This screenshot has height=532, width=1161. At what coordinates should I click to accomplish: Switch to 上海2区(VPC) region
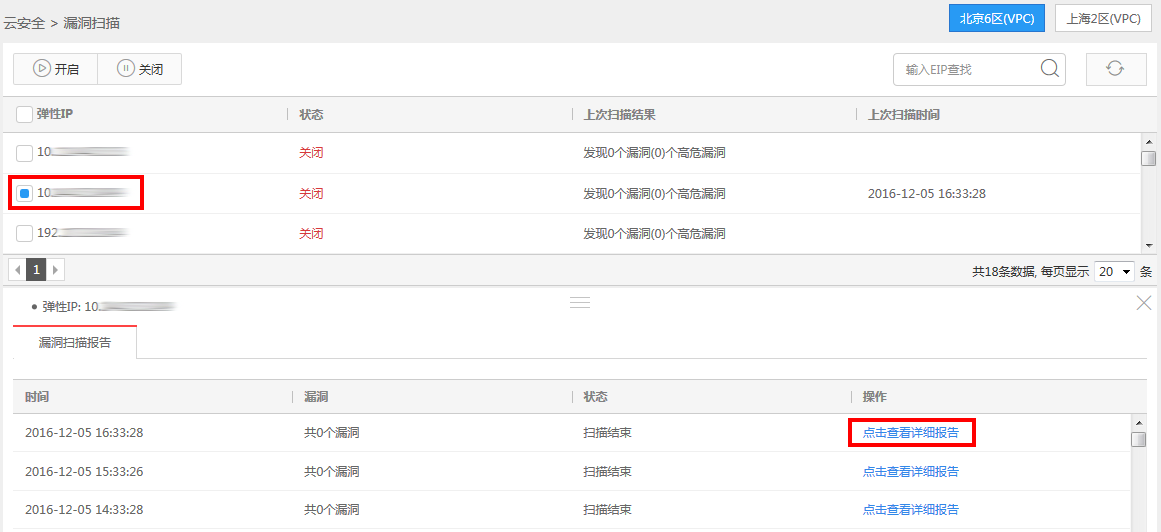1103,19
